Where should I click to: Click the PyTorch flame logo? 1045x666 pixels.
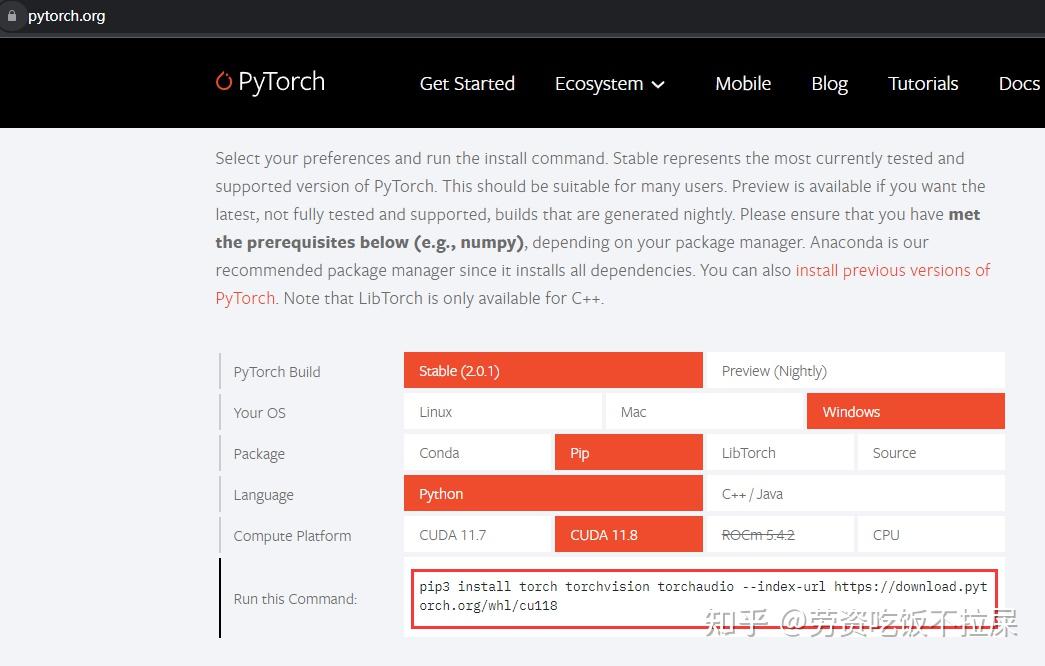222,81
